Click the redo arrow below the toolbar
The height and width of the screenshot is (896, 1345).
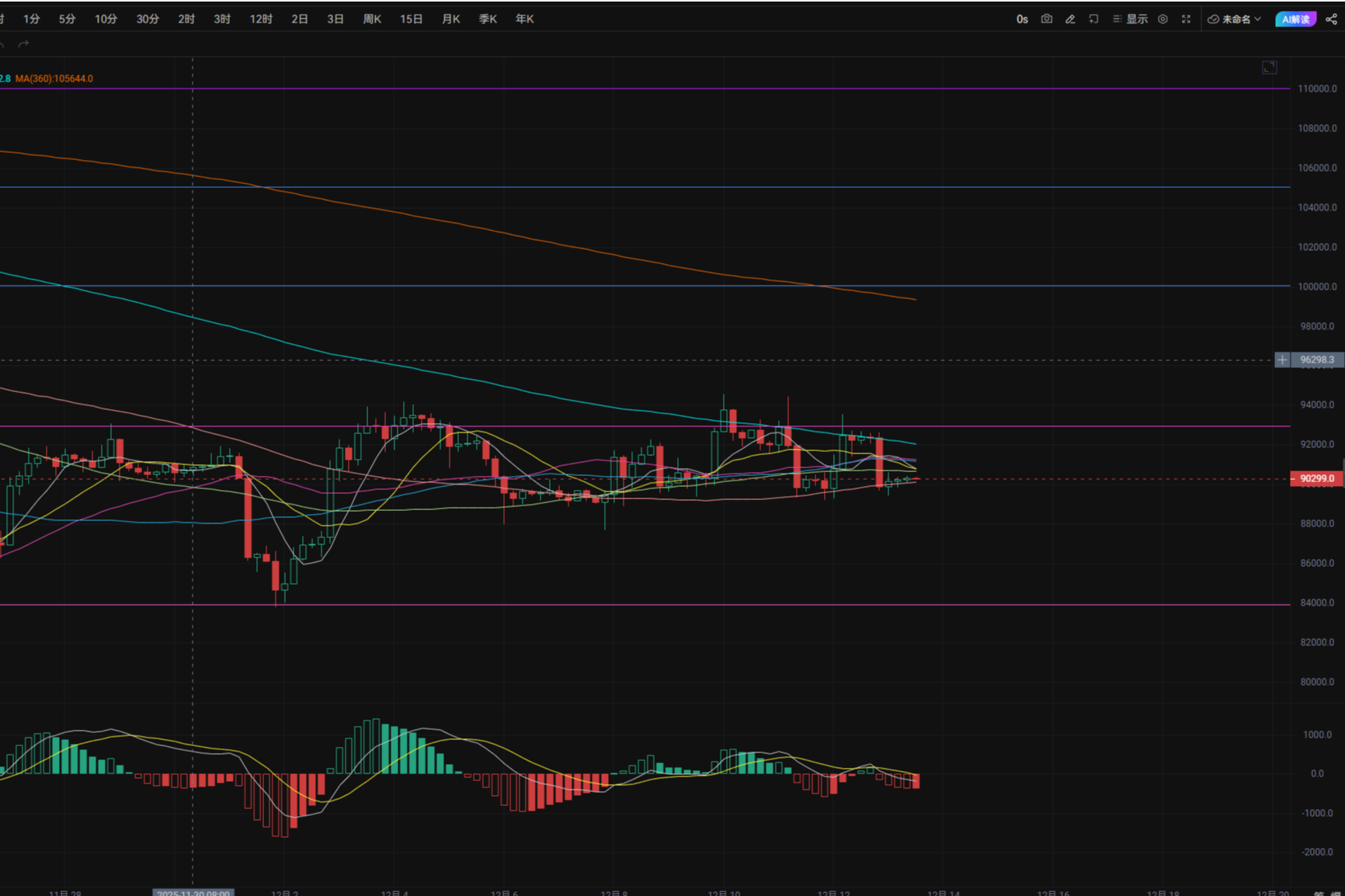click(x=23, y=43)
